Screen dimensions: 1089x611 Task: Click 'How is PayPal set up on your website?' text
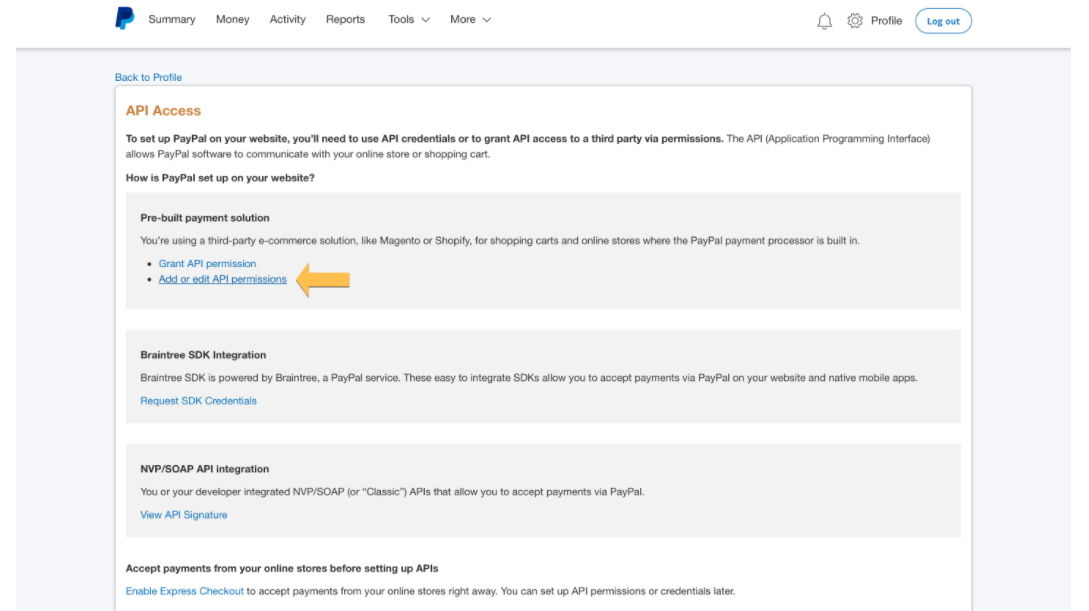(220, 178)
